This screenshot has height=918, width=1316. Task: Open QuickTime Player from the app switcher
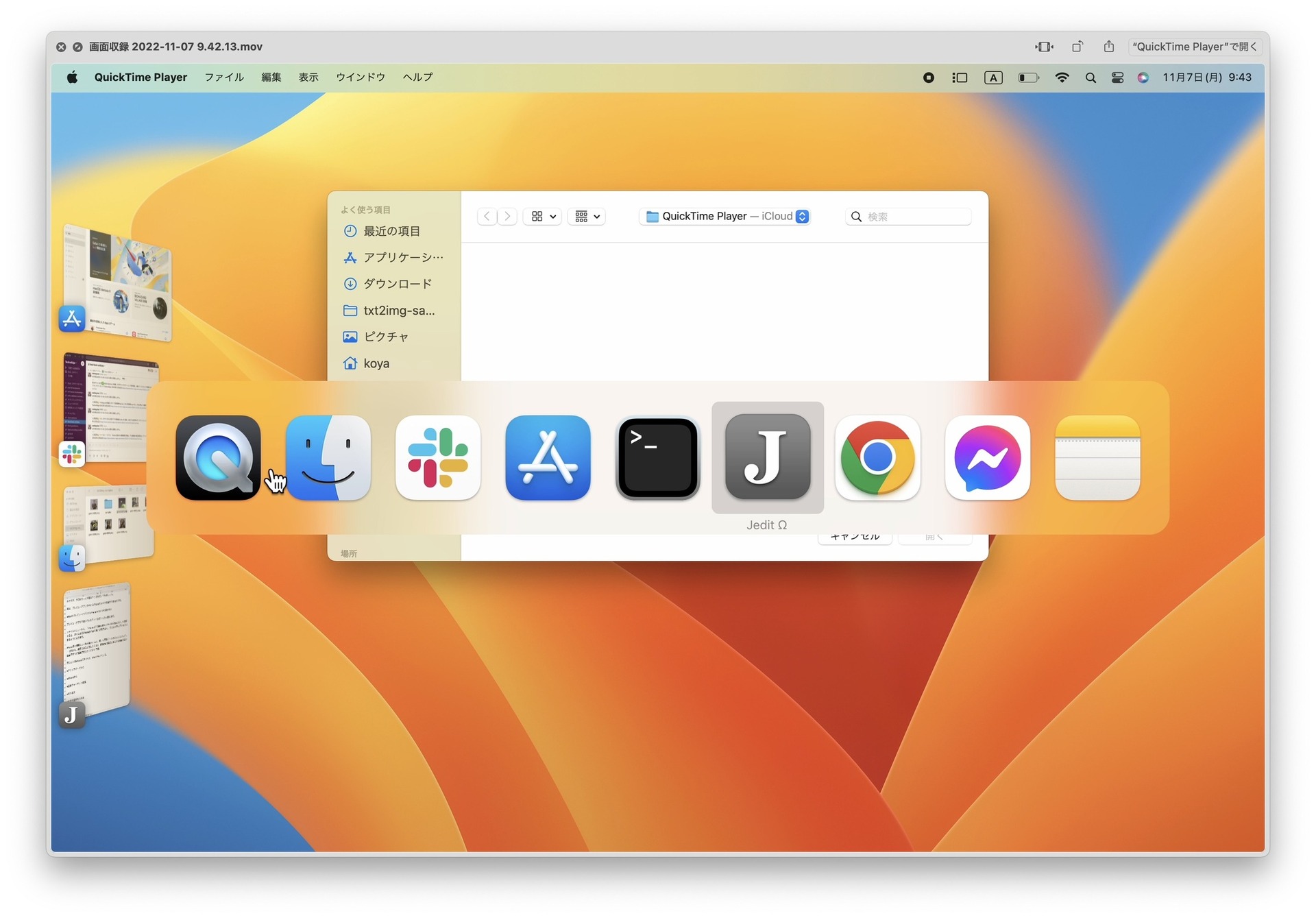pyautogui.click(x=218, y=458)
